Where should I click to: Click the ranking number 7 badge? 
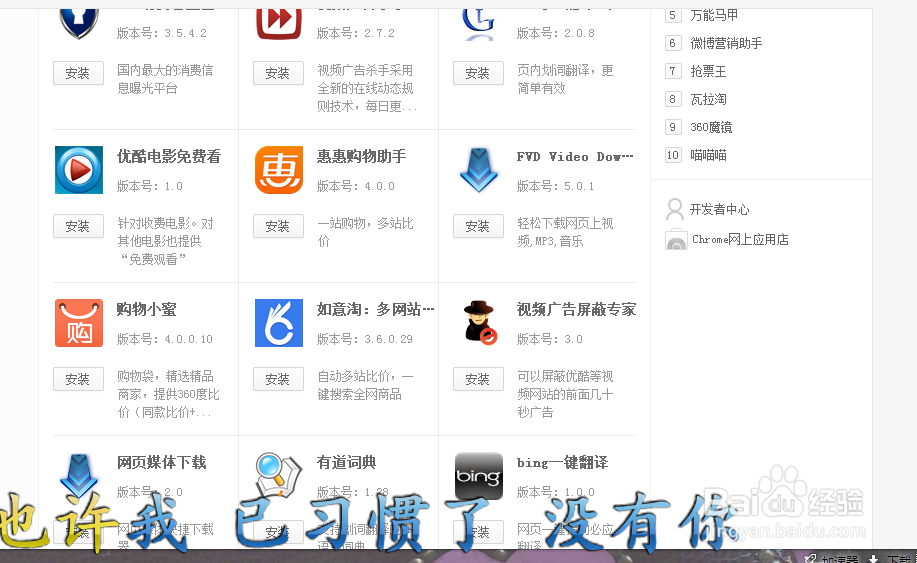pos(673,71)
